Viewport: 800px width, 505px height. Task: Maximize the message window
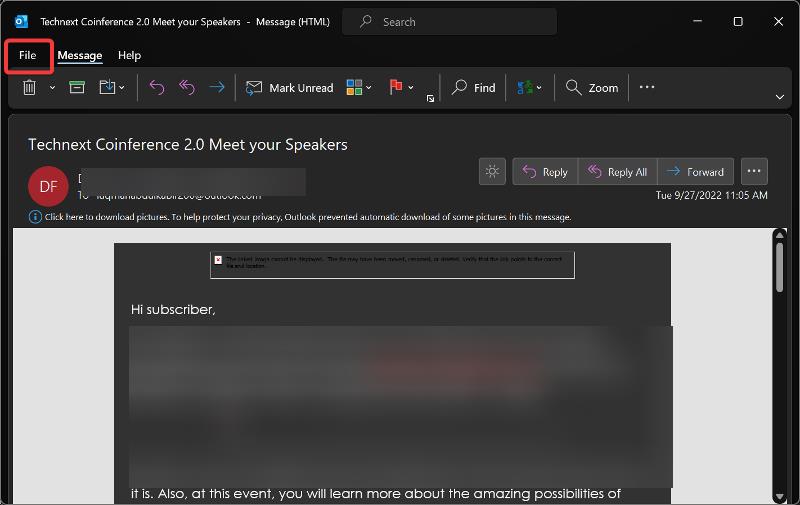738,21
